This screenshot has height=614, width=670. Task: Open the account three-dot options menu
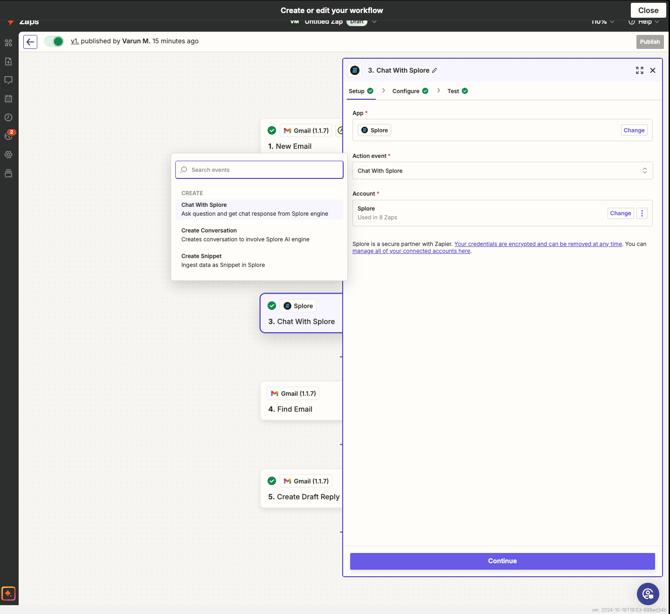point(642,213)
